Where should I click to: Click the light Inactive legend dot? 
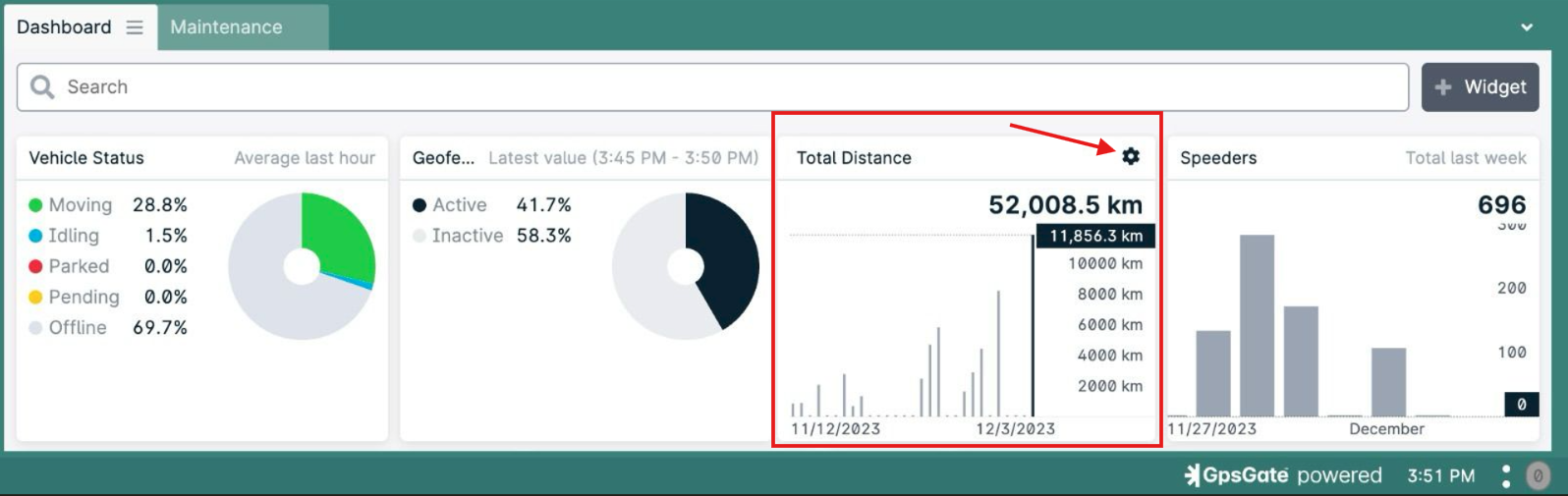[420, 236]
